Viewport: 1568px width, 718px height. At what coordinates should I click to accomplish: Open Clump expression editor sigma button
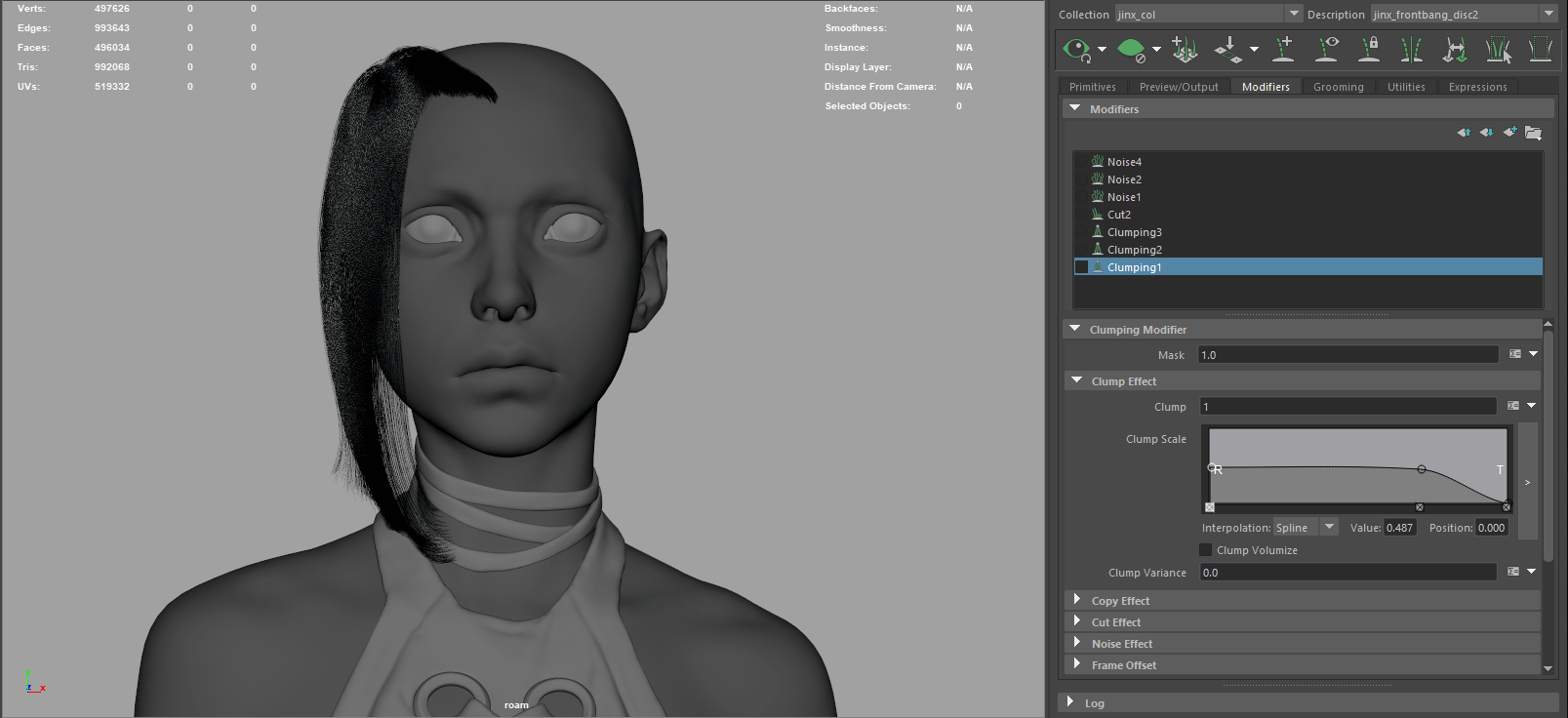point(1513,406)
